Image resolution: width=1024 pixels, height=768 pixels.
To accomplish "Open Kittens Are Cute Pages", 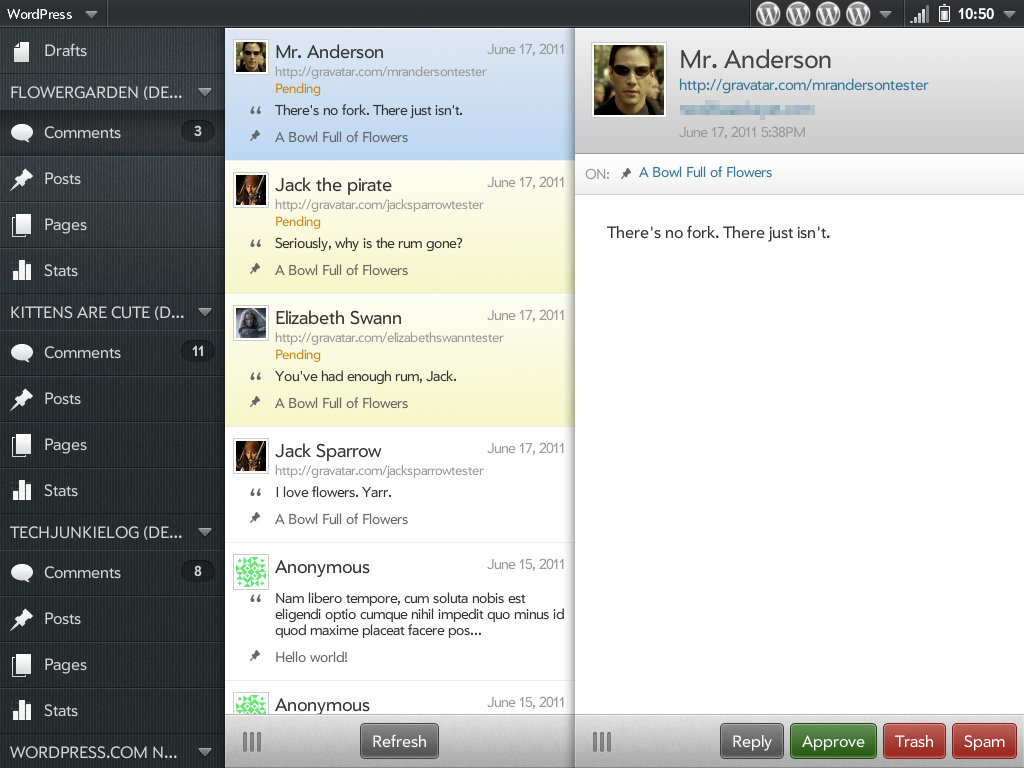I will [112, 445].
